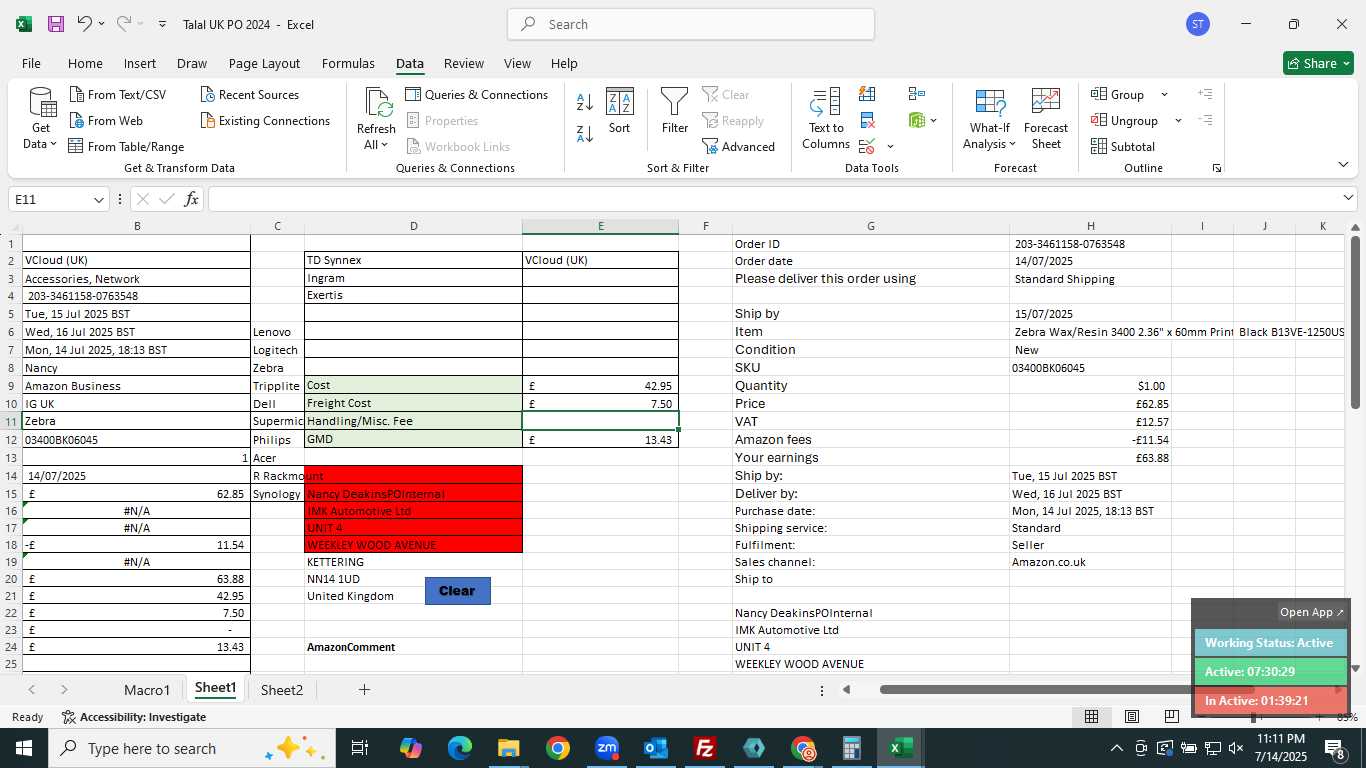Click the formula bar input field
Viewport: 1366px width, 768px height.
tap(773, 199)
